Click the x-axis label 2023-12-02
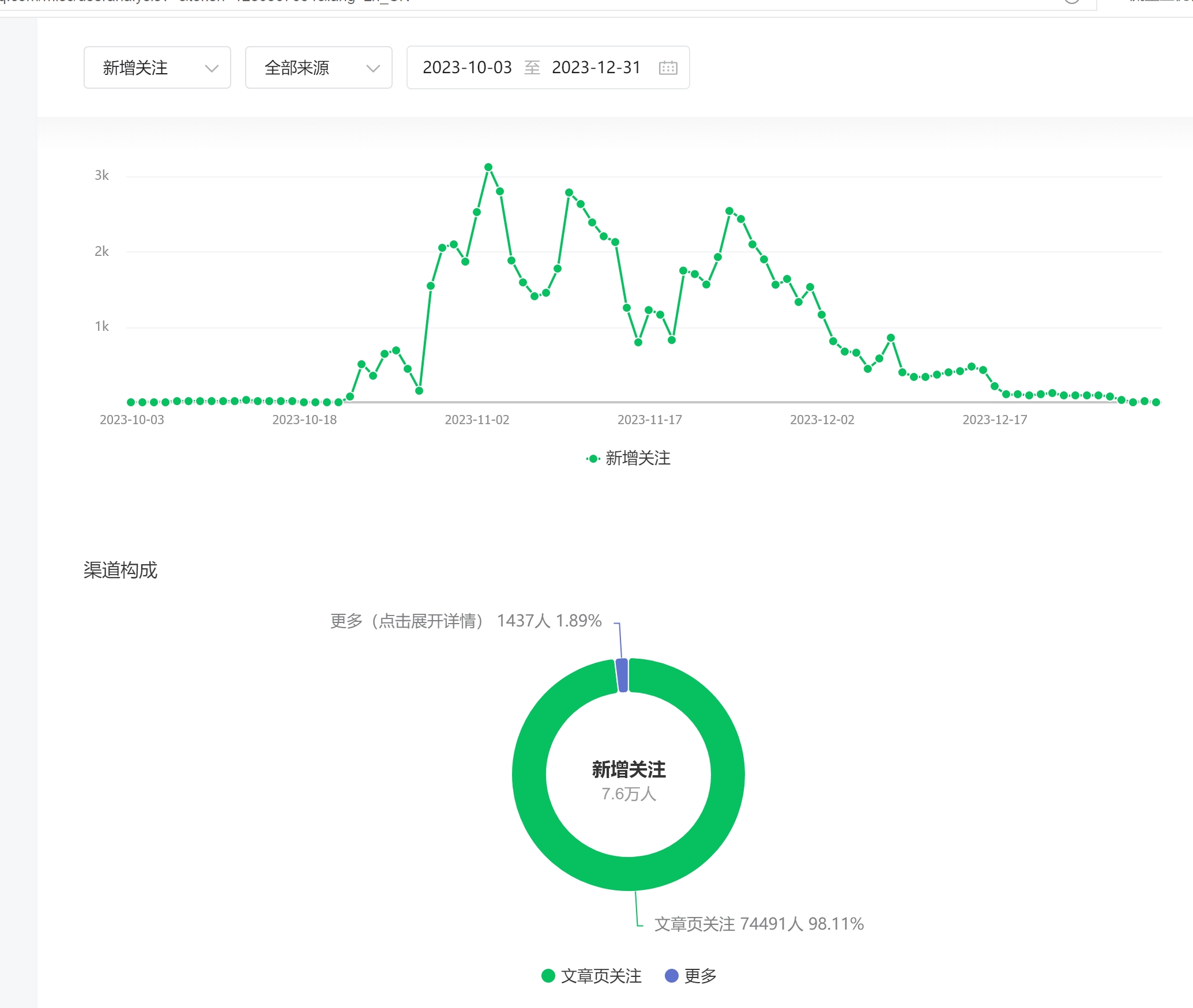Screen dimensions: 1193x1008 [822, 420]
